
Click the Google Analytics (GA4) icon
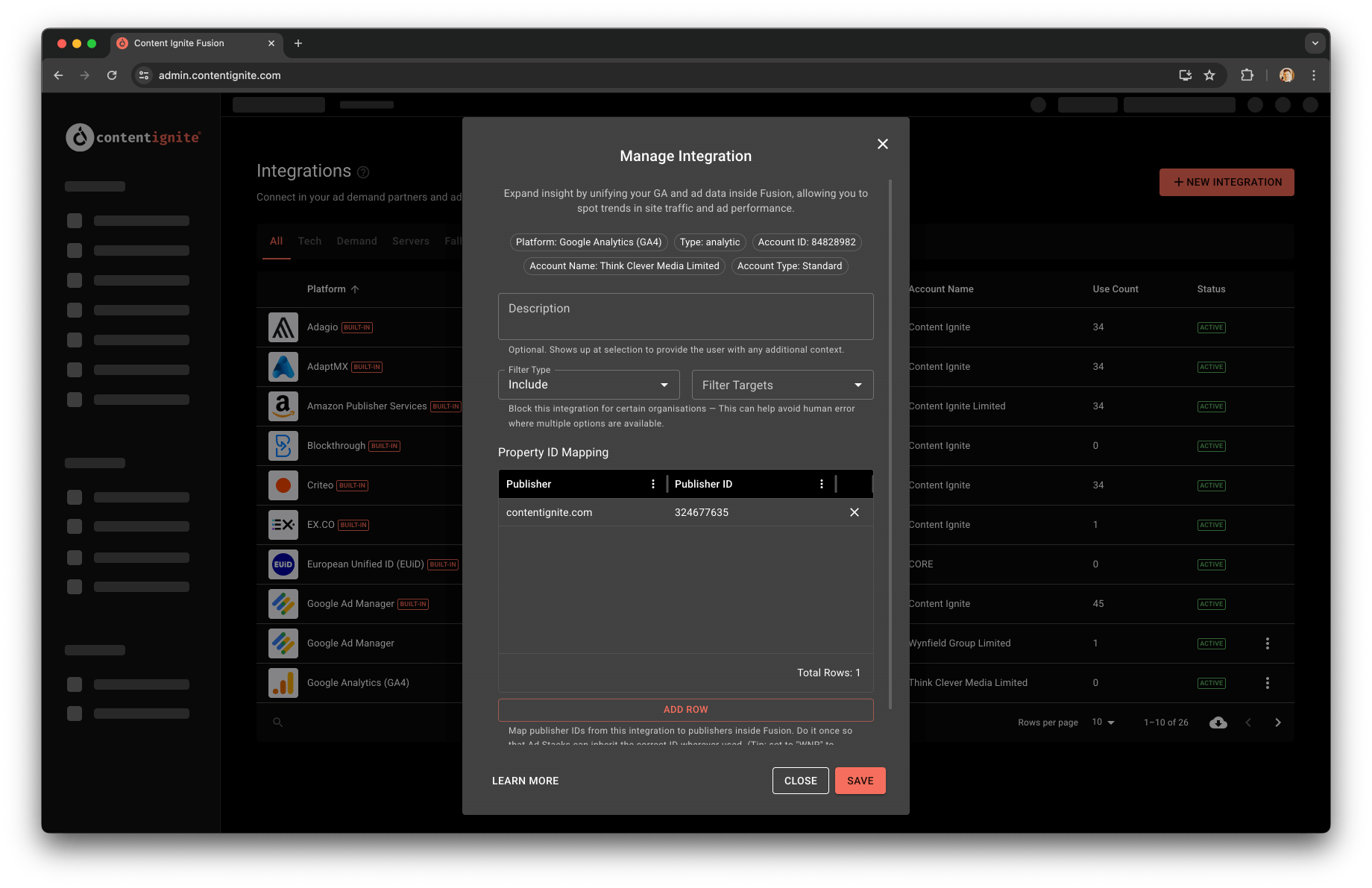click(x=283, y=682)
